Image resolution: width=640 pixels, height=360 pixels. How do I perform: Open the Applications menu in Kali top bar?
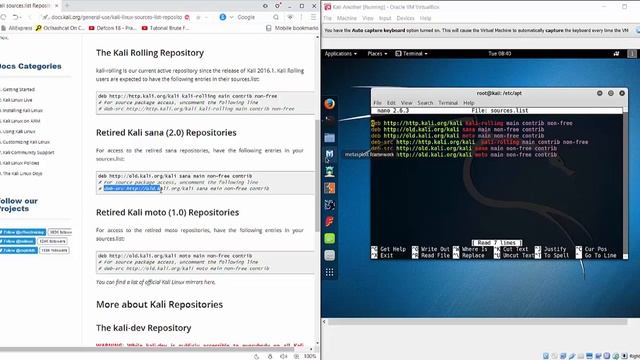(x=340, y=53)
